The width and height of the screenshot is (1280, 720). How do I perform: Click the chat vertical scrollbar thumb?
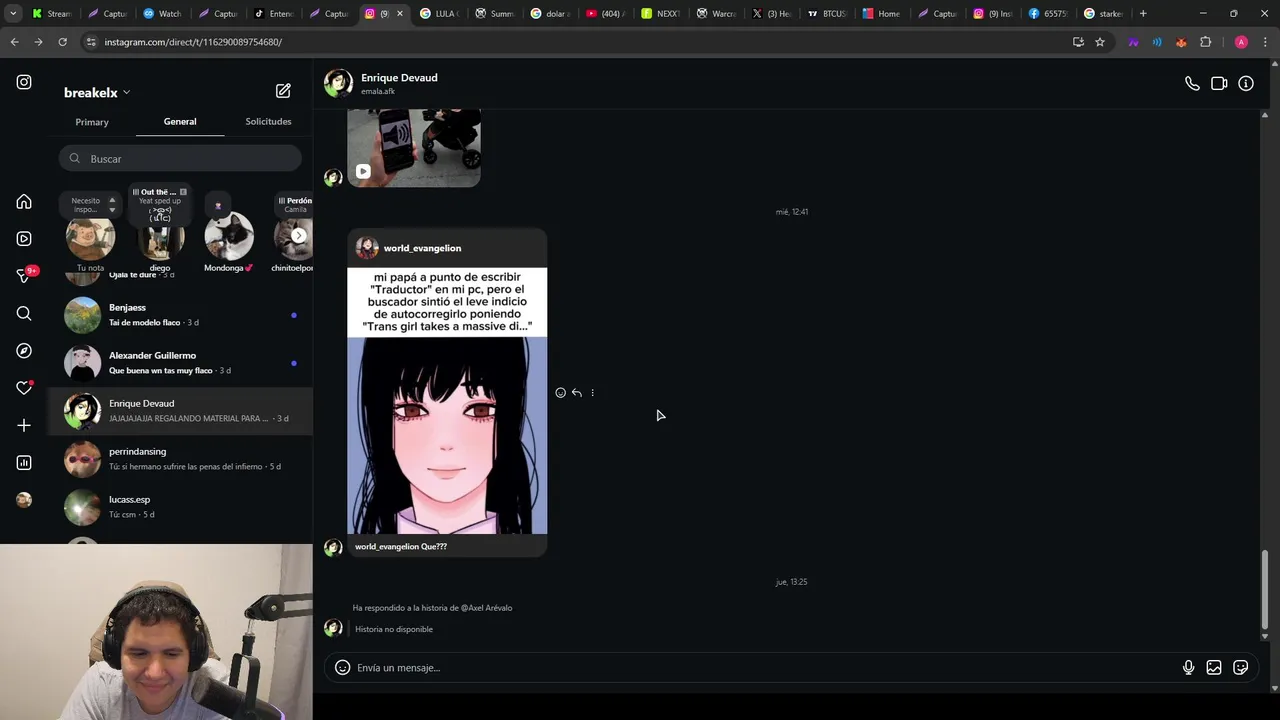coord(1265,590)
